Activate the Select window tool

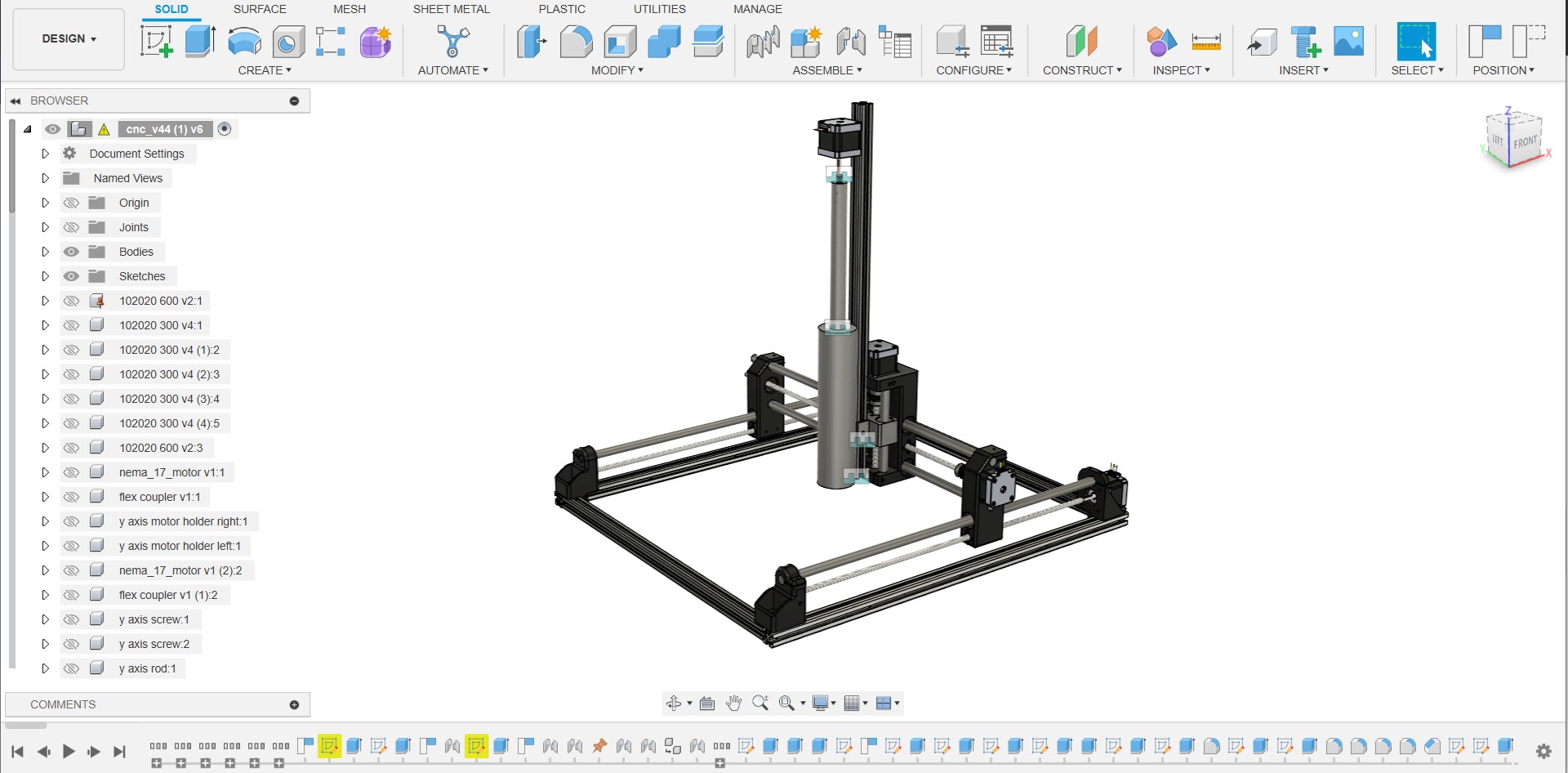point(1416,41)
